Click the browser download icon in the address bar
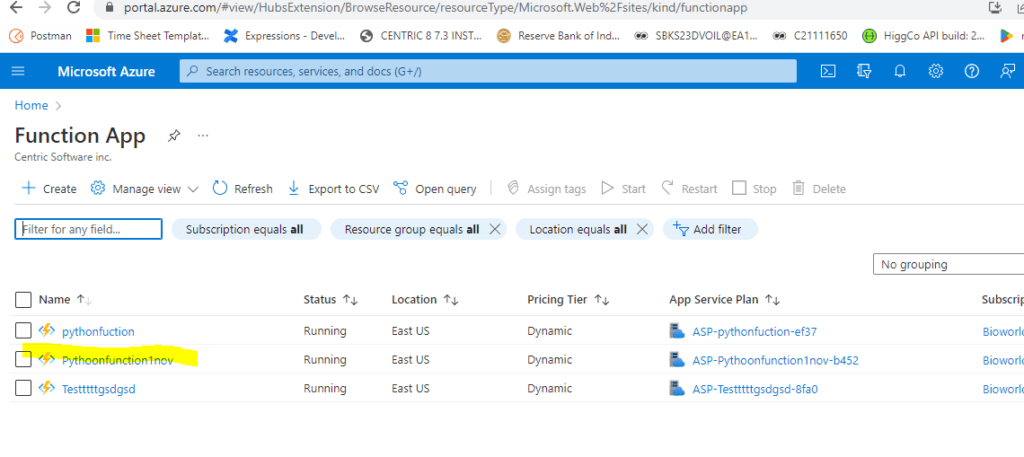The height and width of the screenshot is (457, 1024). pyautogui.click(x=996, y=7)
